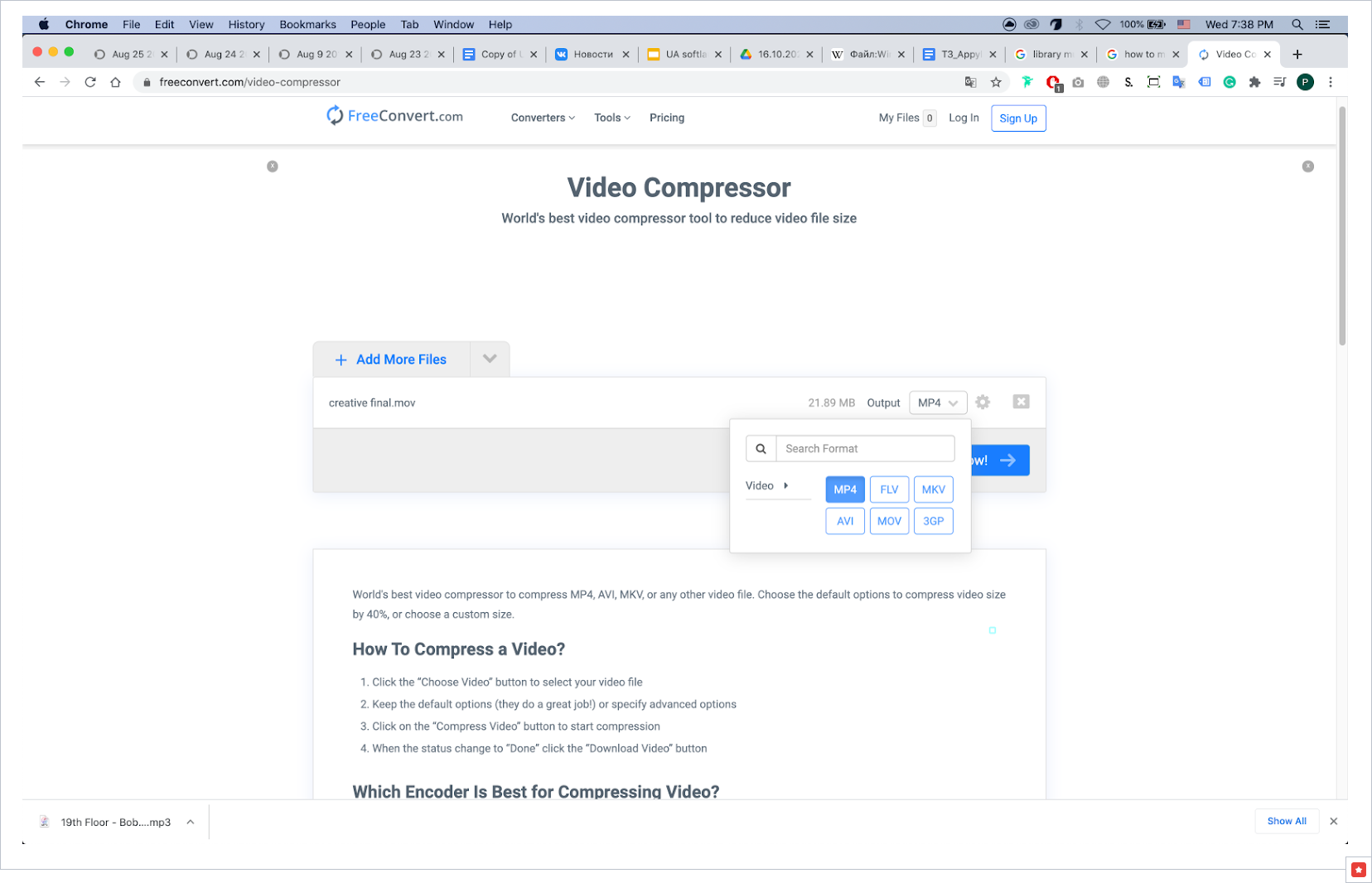Click the FreeConvert.com logo
1372x883 pixels.
[395, 116]
